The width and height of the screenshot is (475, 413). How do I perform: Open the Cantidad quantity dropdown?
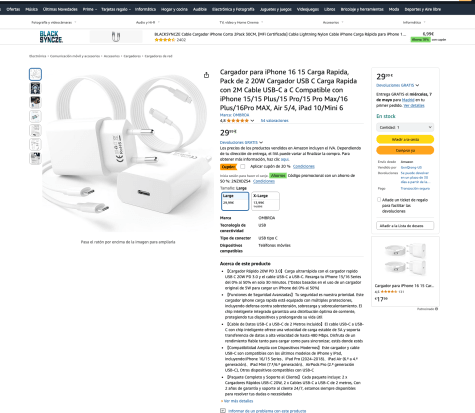[x=405, y=127]
